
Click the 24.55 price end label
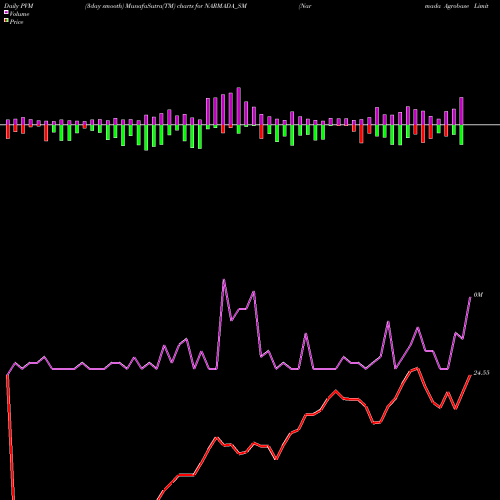pos(481,373)
